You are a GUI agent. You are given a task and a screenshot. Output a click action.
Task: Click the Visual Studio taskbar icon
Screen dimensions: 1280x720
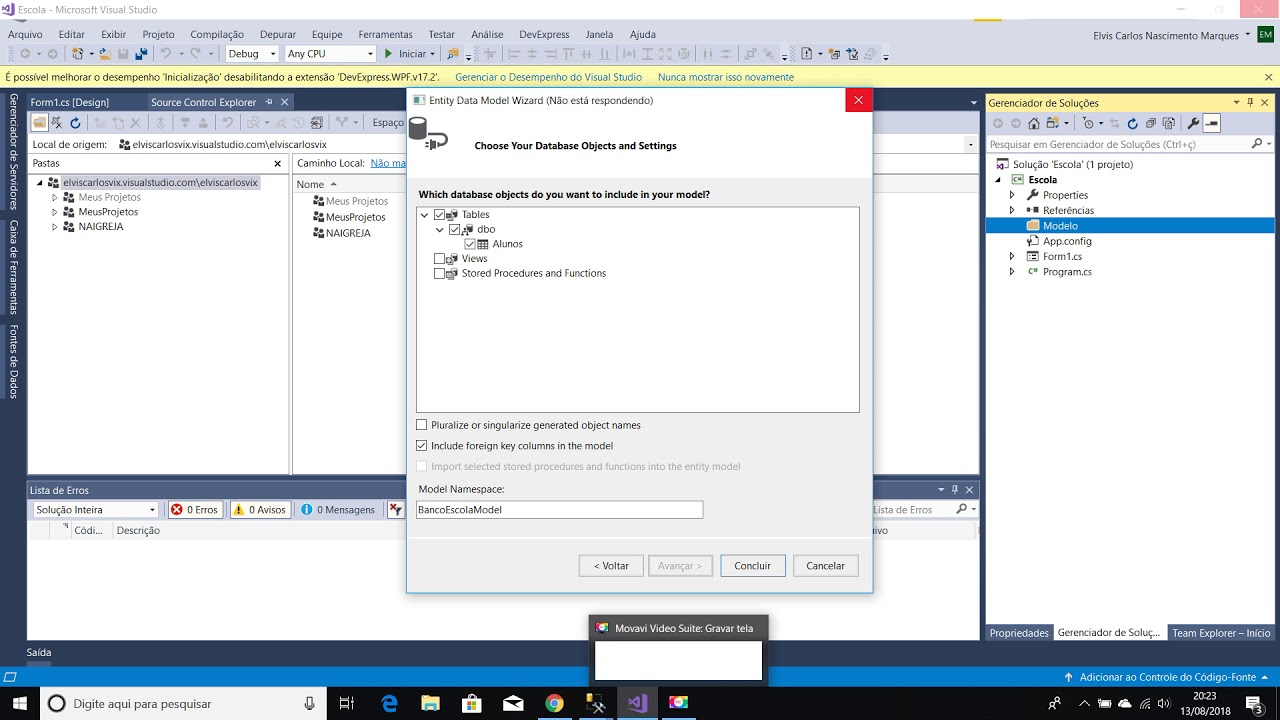coord(637,703)
